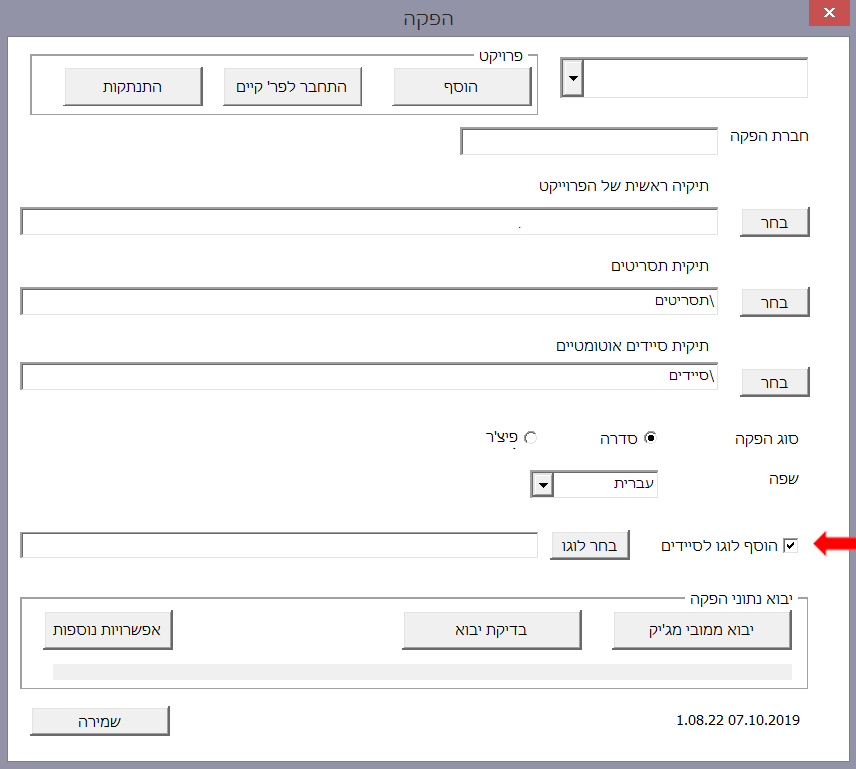Click the תיקית תסריטים path field
856x769 pixels.
point(369,301)
